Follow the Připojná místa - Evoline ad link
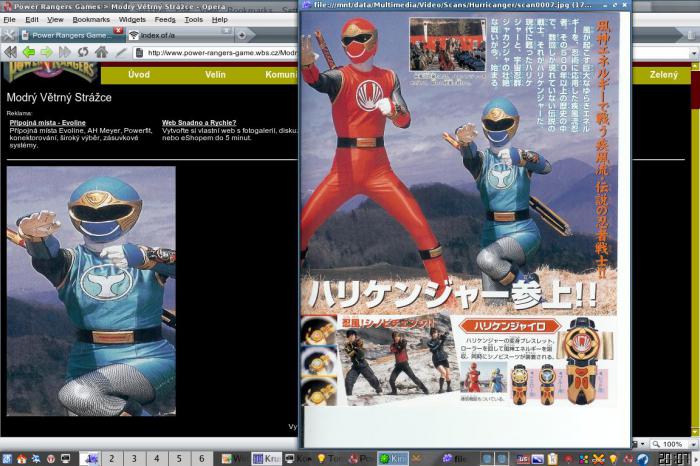This screenshot has width=700, height=466. pyautogui.click(x=47, y=122)
